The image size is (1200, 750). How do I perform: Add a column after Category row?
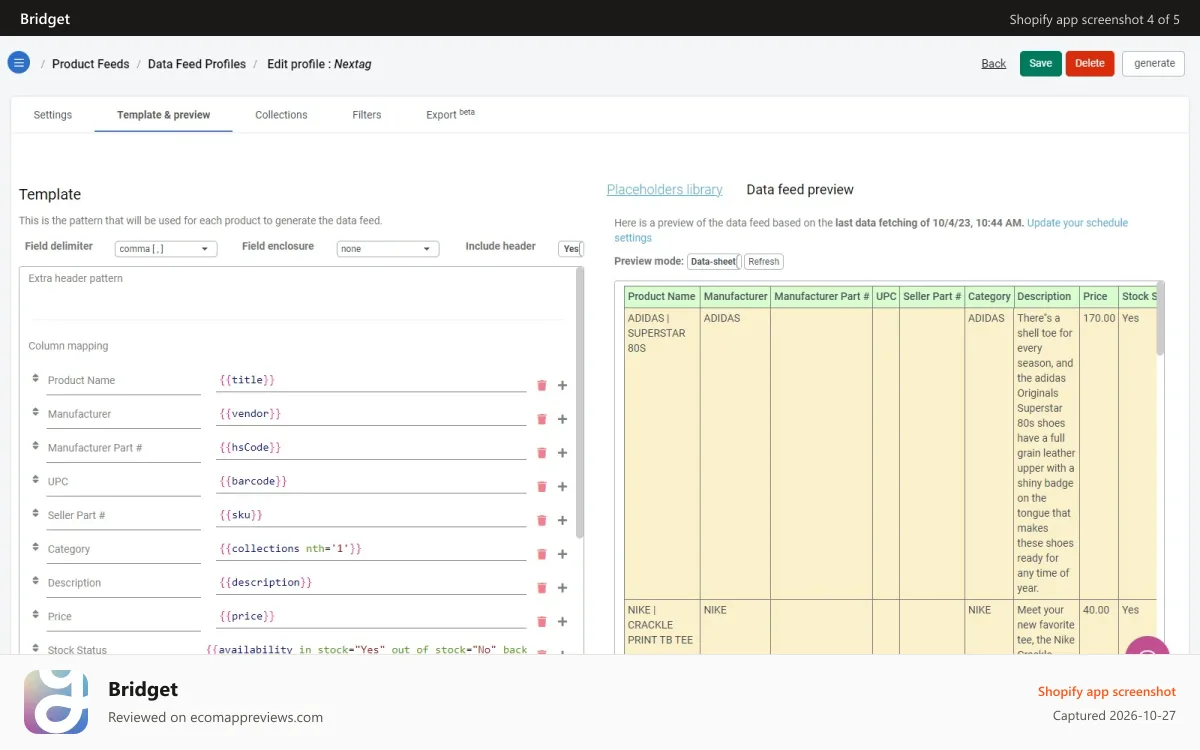point(562,554)
